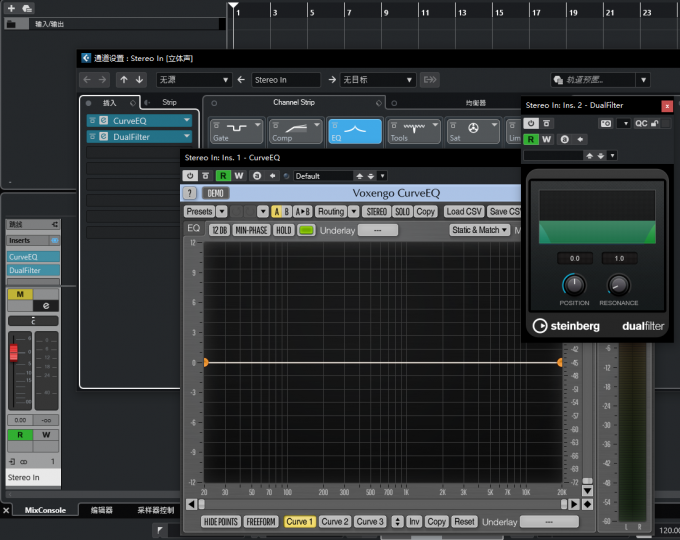The width and height of the screenshot is (680, 540).
Task: Click the DualFilter side-chain circle icon
Action: click(564, 139)
